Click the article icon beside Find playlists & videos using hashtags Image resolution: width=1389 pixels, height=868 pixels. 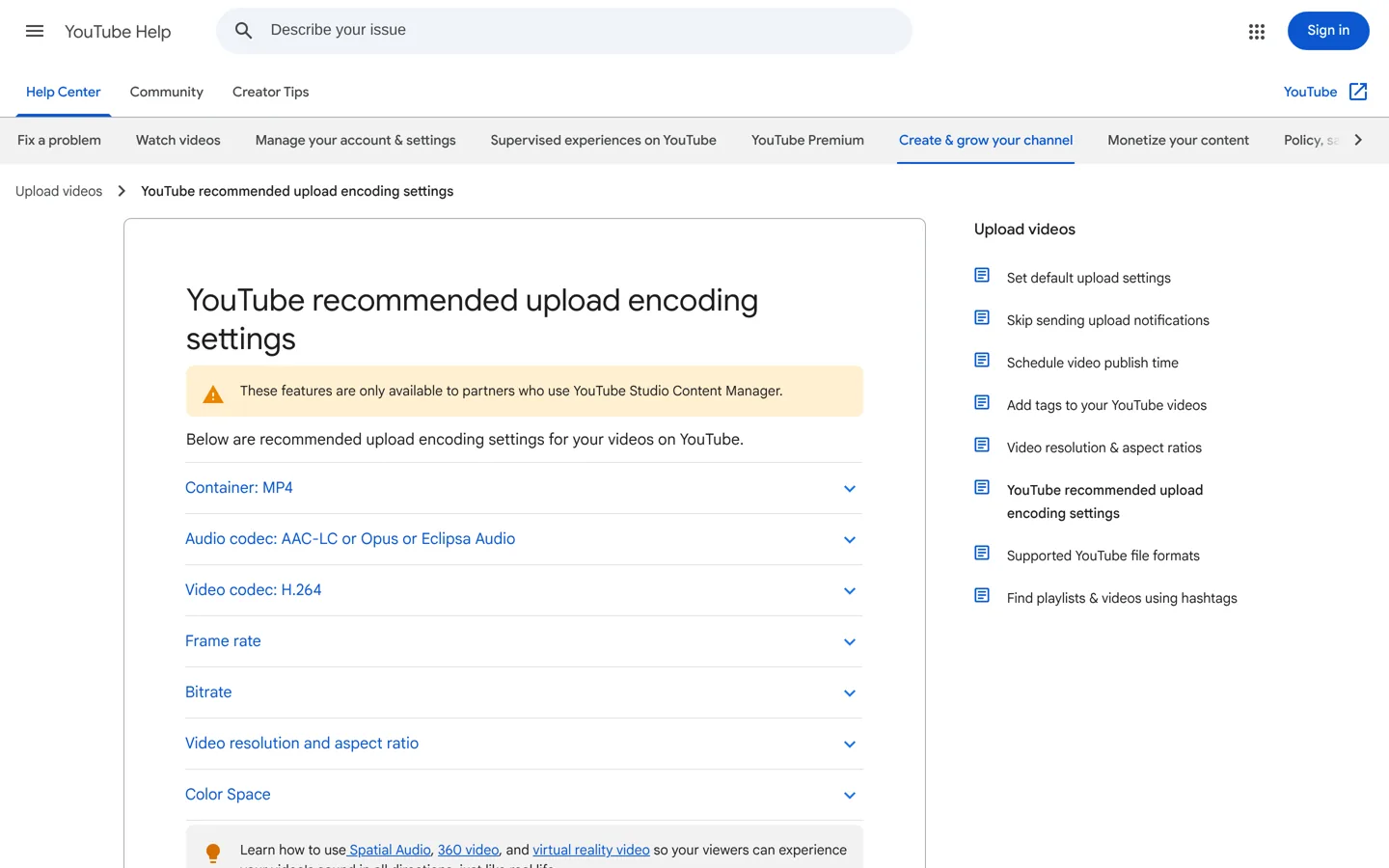(982, 596)
